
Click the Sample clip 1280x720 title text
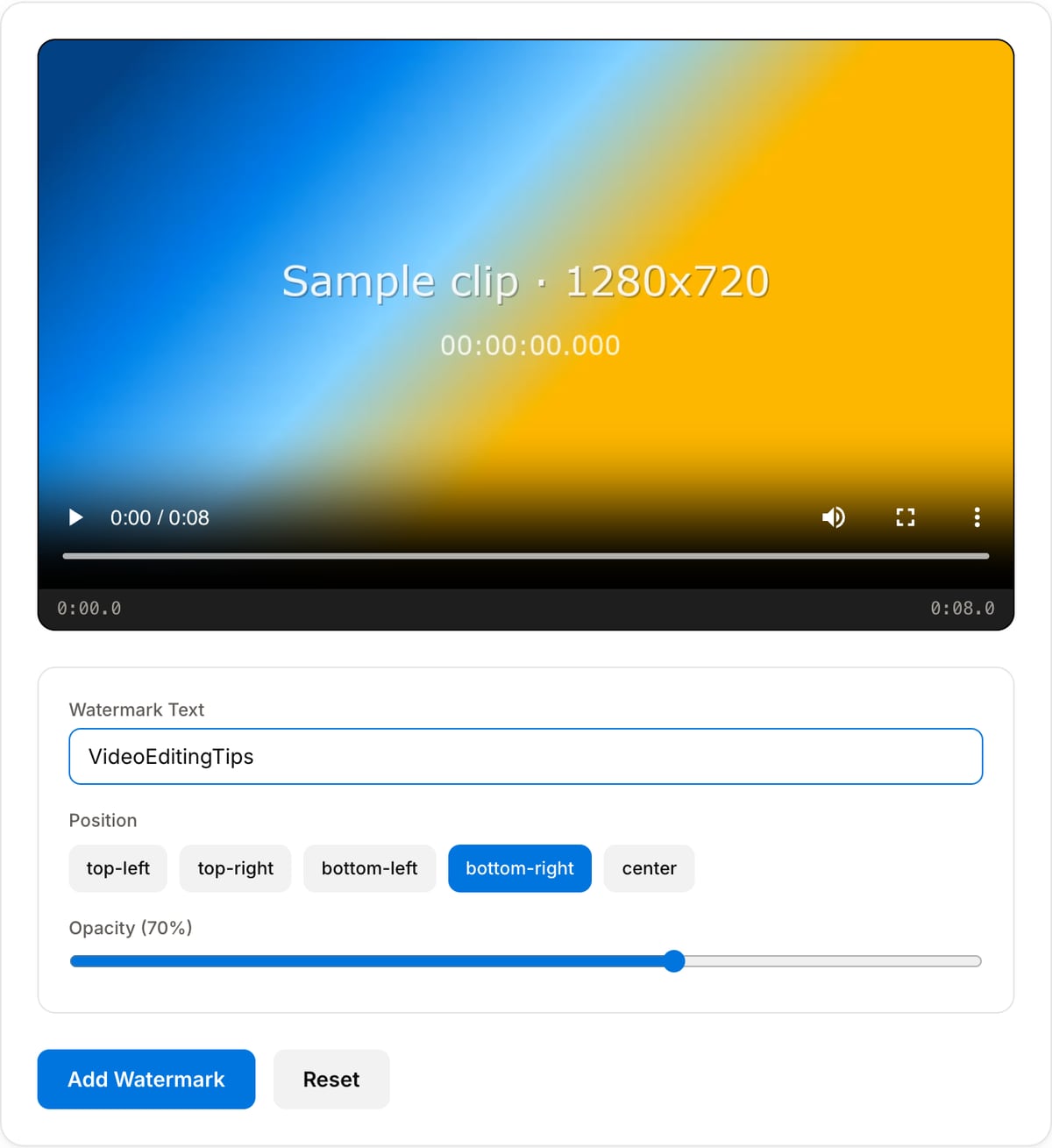coord(526,282)
